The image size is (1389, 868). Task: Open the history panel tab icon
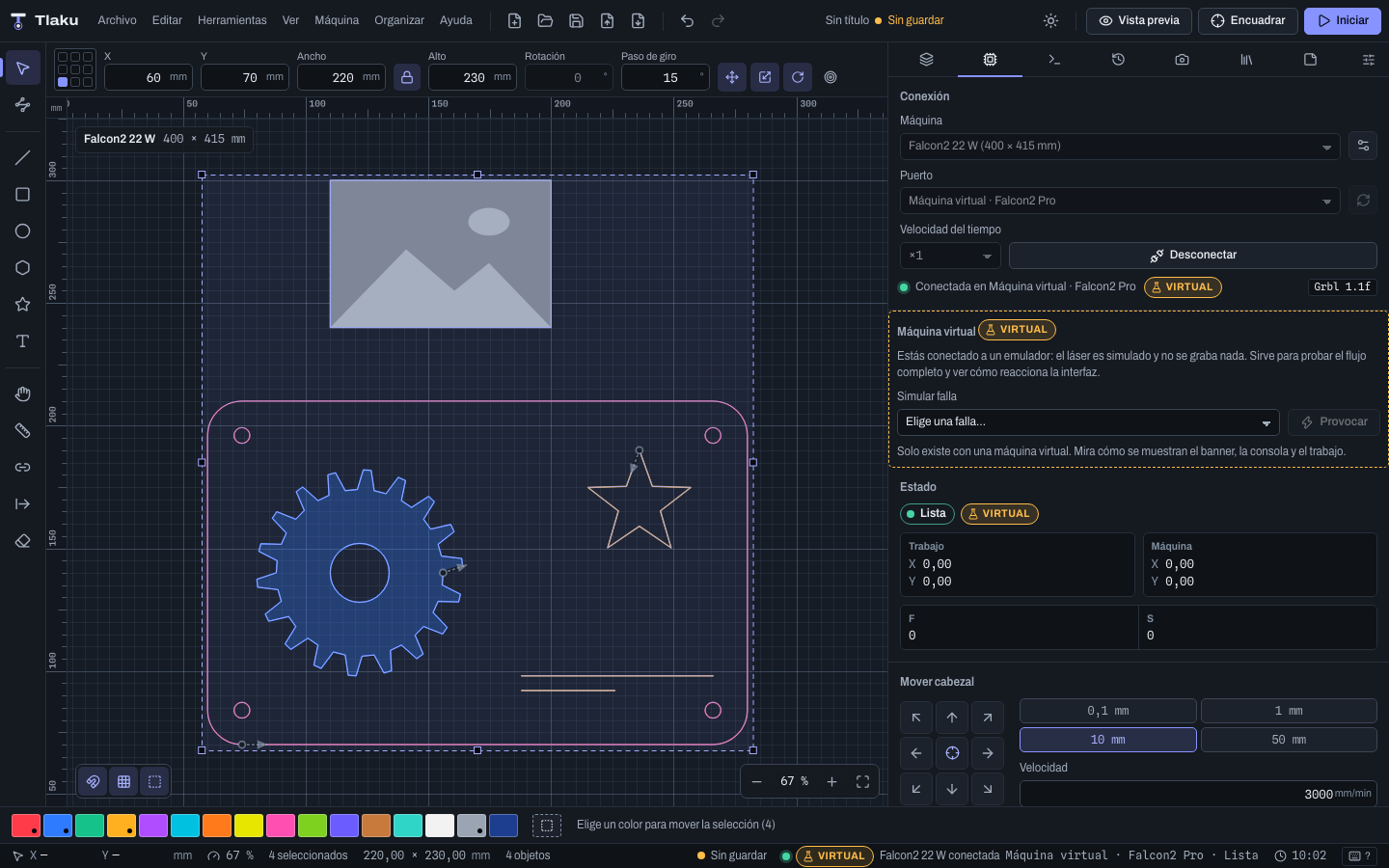tap(1118, 60)
